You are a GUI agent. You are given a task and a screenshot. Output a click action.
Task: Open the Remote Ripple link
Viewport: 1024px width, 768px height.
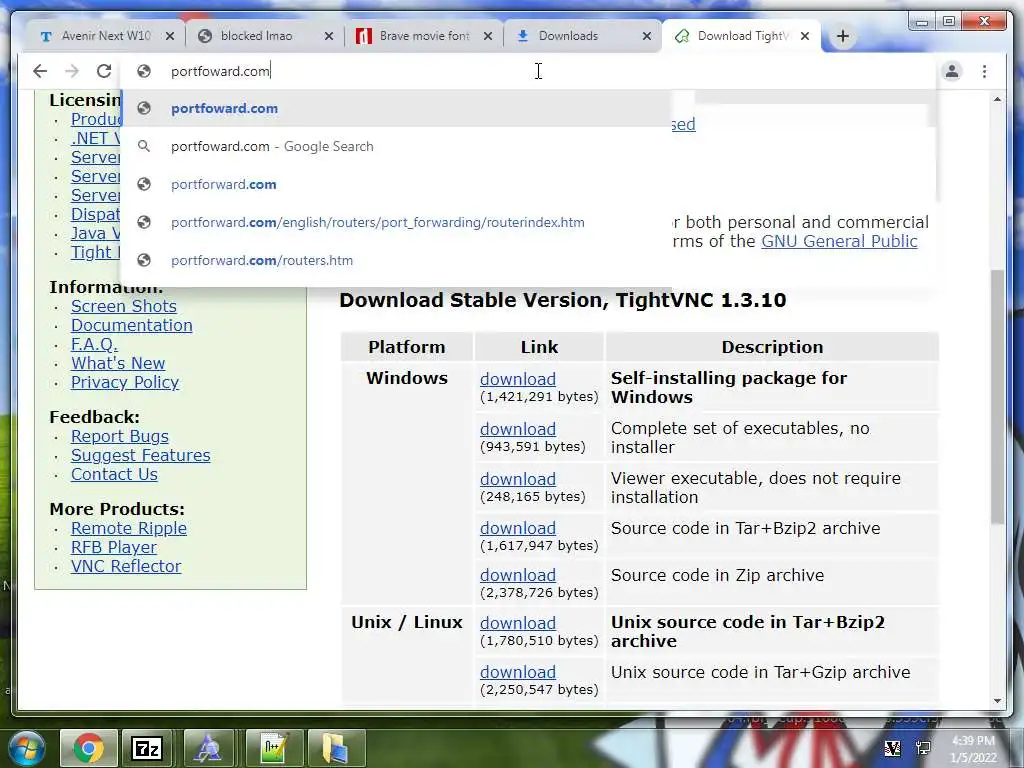coord(129,528)
